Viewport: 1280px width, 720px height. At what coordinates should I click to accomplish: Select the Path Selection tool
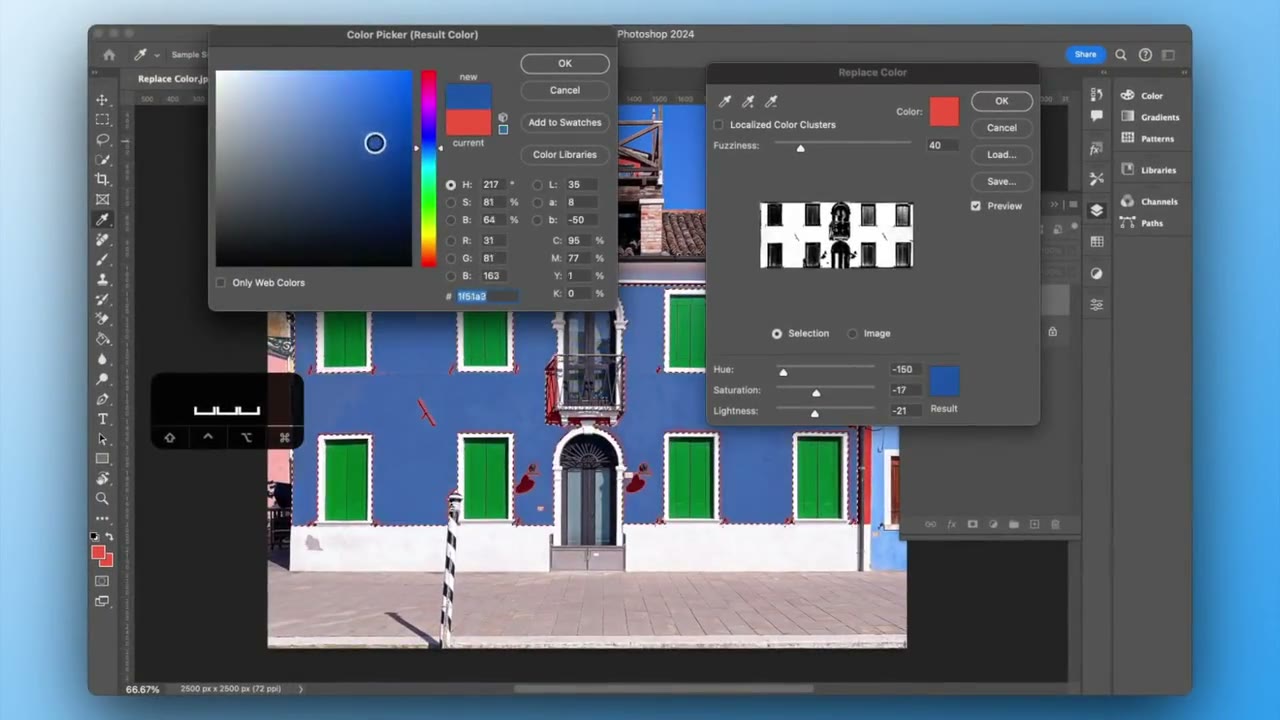(x=102, y=439)
